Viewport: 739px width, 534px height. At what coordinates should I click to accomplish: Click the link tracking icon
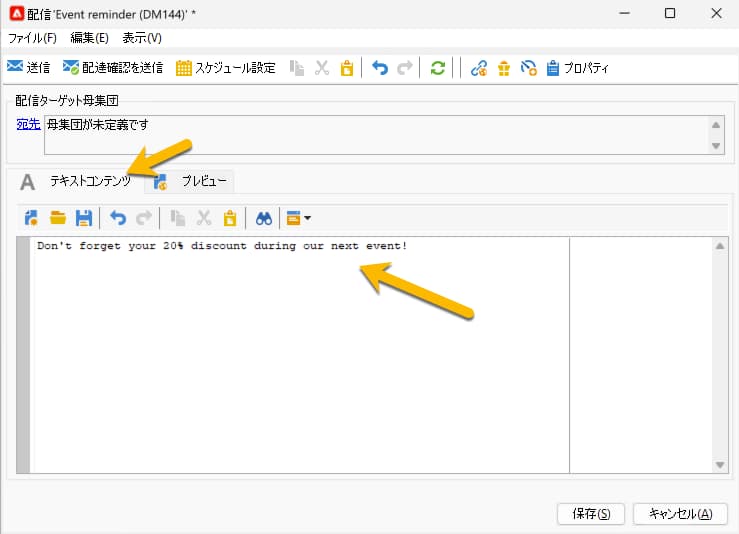point(479,68)
